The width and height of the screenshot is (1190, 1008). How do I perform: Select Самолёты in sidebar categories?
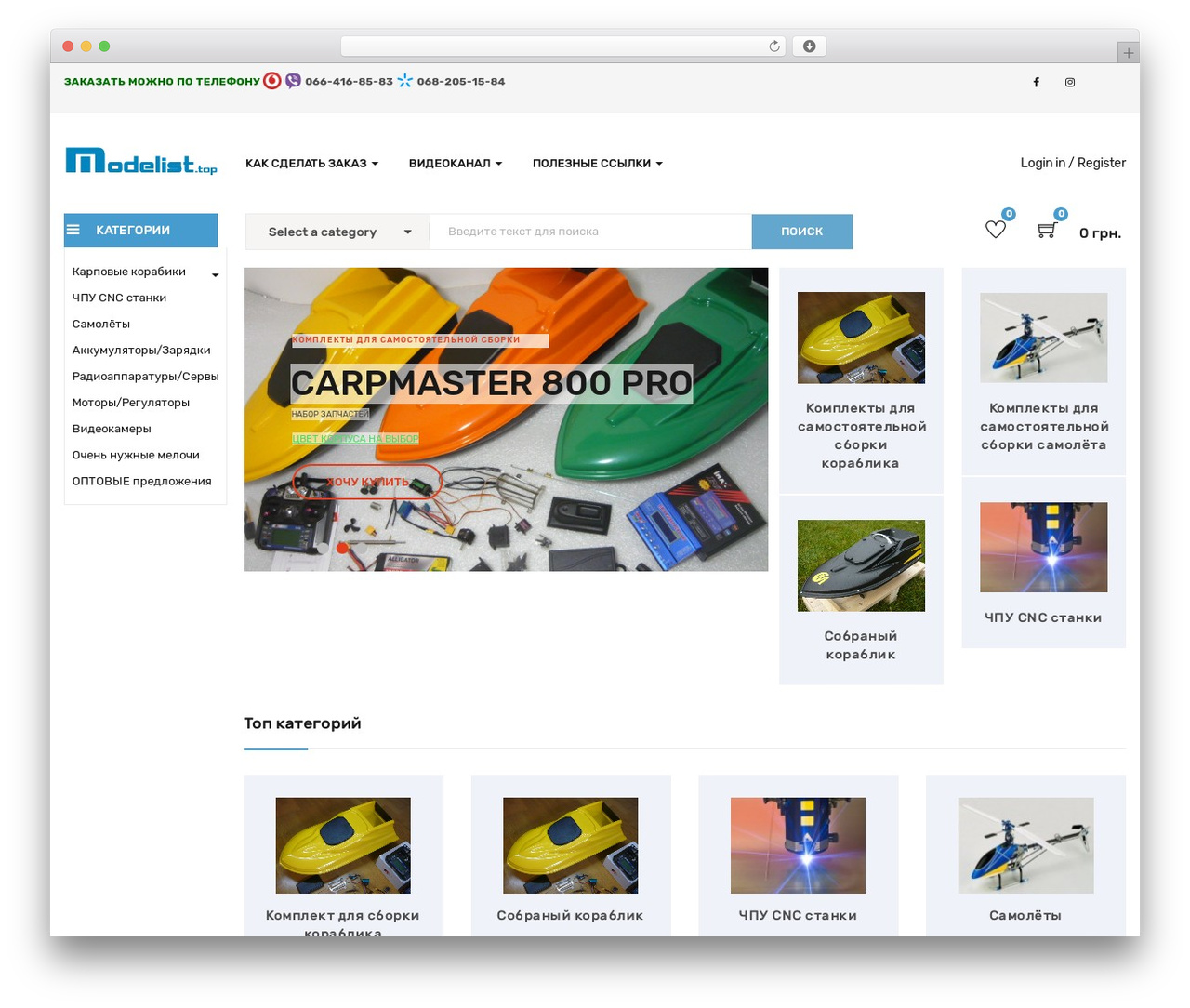tap(101, 324)
